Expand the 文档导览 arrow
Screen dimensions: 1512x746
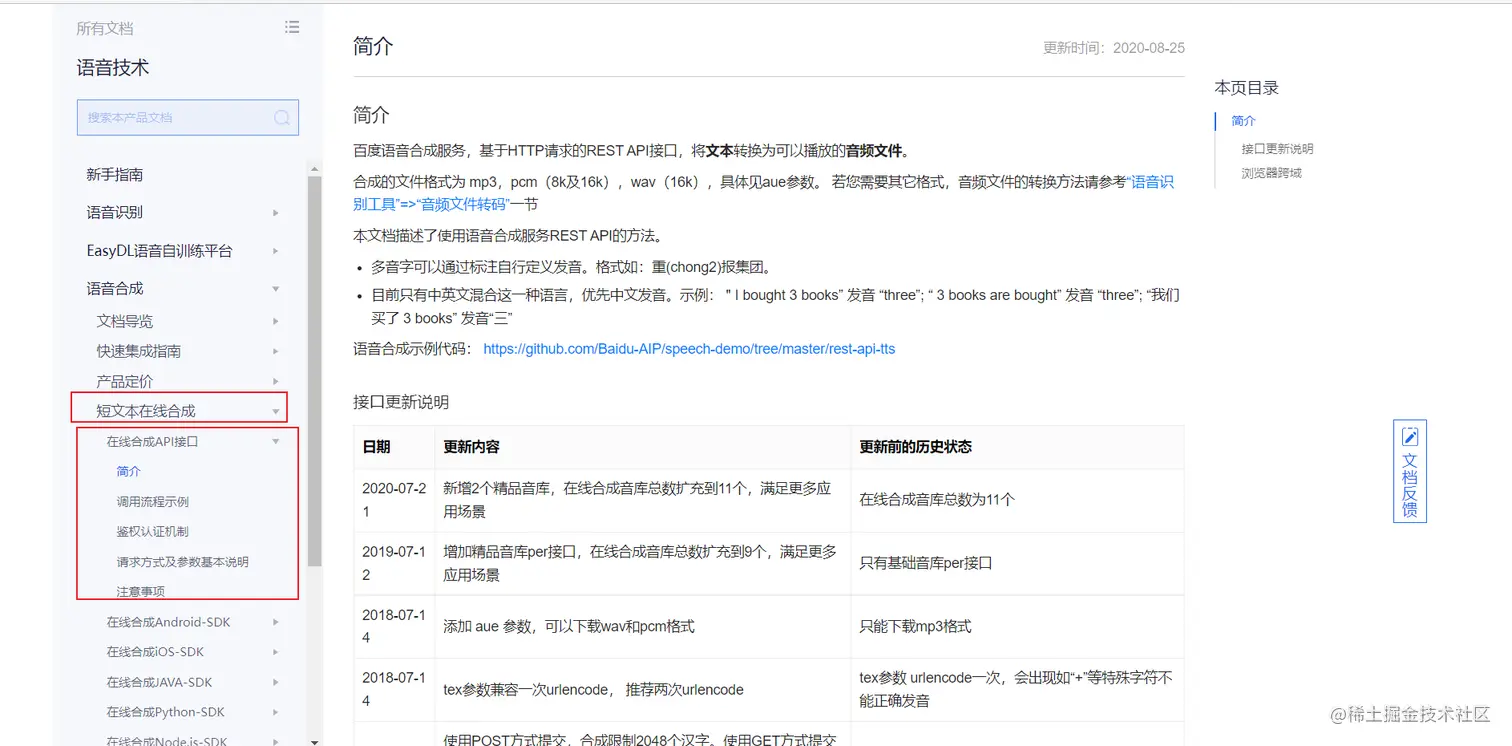[x=275, y=321]
